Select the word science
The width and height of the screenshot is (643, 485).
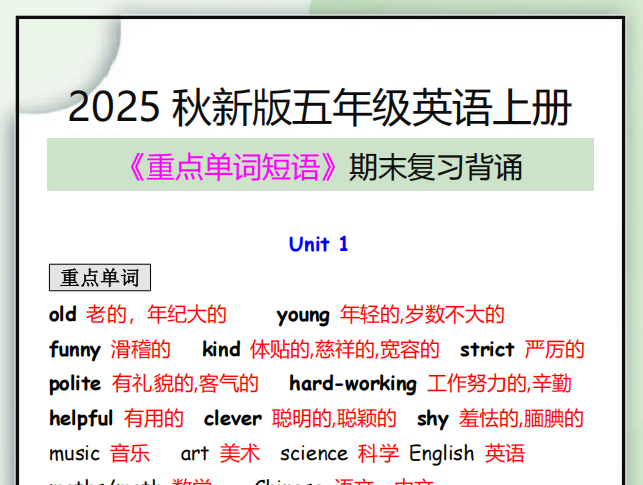(x=313, y=453)
